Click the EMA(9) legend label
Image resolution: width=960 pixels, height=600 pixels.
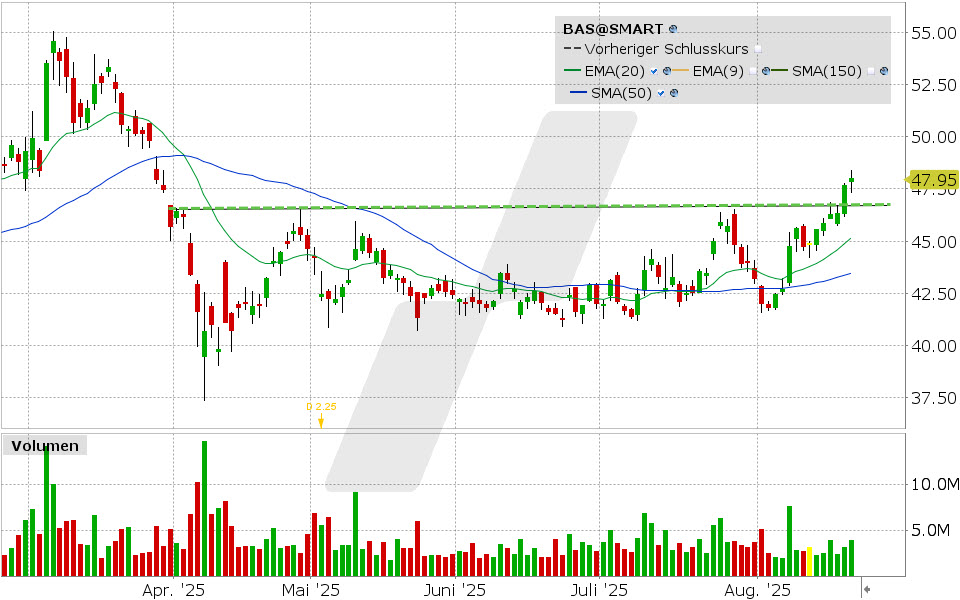click(718, 72)
